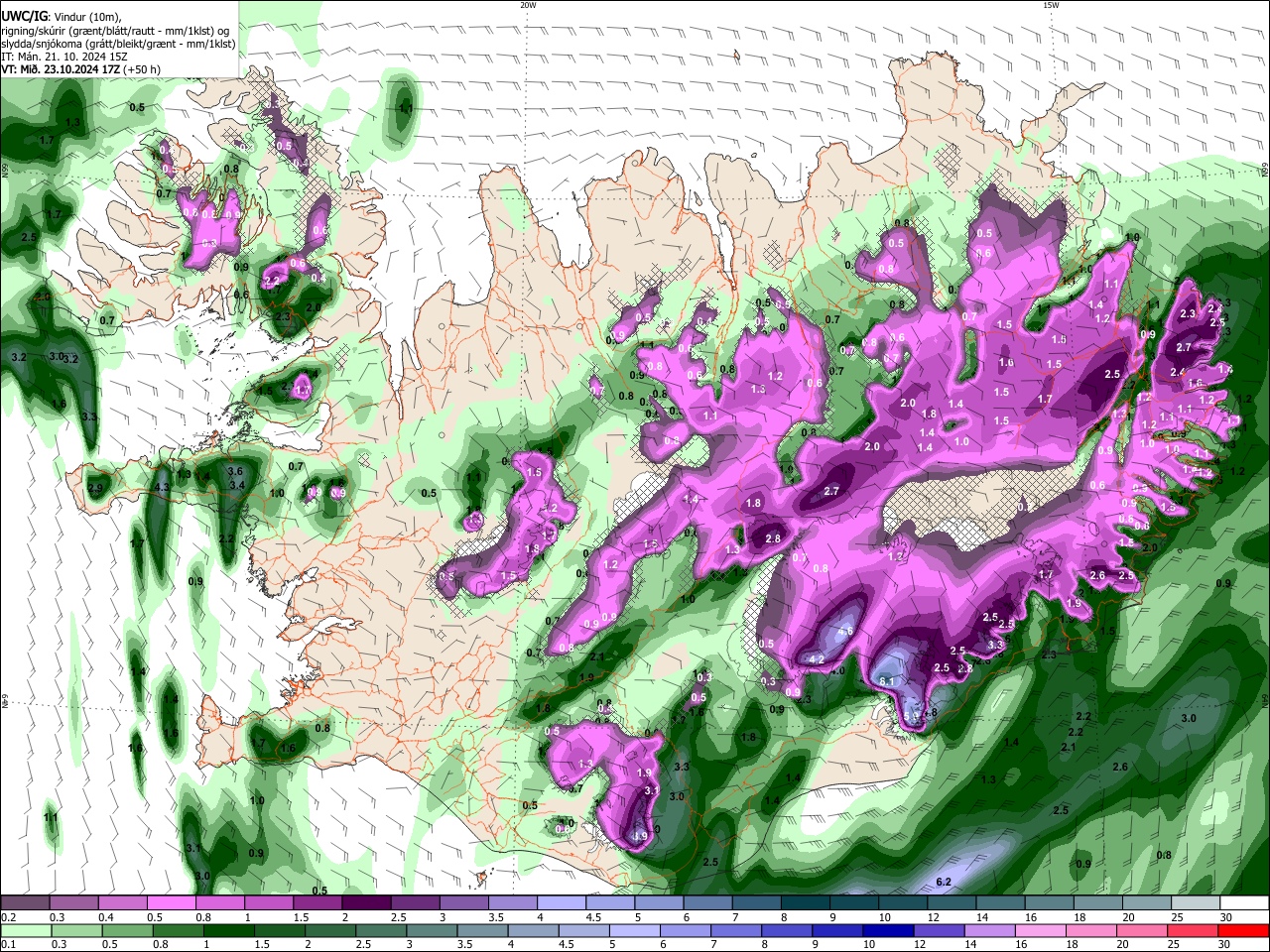Click the 'VT: Mið. 23.10.2024 17Z (+50 h)' line

tap(80, 69)
